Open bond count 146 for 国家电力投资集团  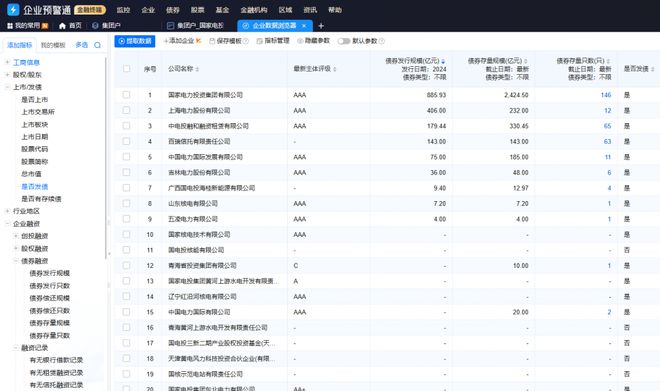pos(606,95)
